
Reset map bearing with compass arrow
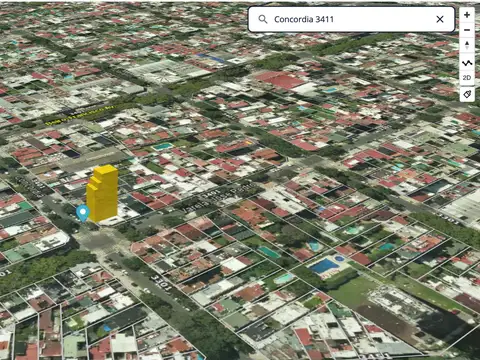467,45
